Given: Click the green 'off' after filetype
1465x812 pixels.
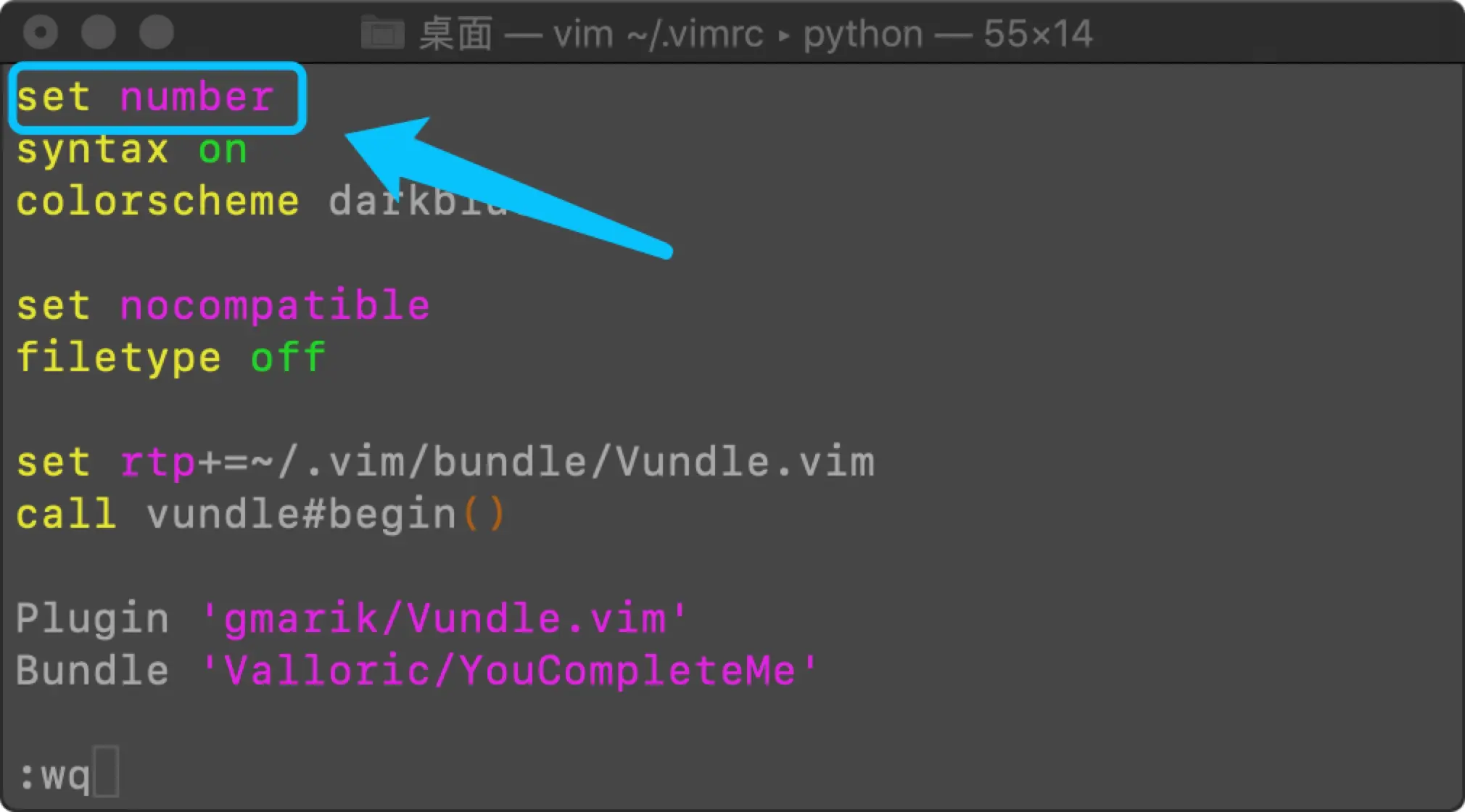Looking at the screenshot, I should (288, 357).
